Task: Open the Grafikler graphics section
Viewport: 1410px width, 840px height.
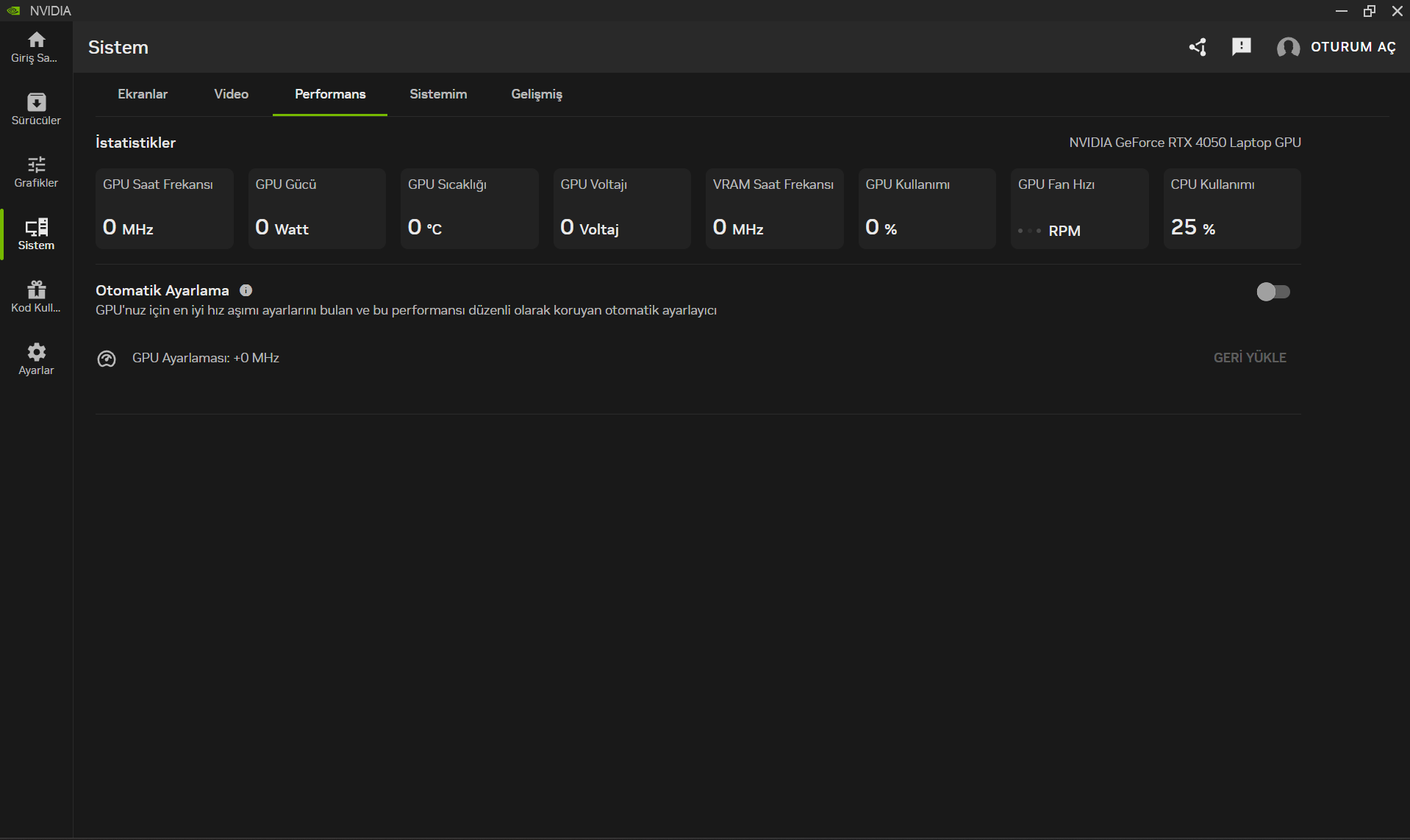Action: [x=36, y=172]
